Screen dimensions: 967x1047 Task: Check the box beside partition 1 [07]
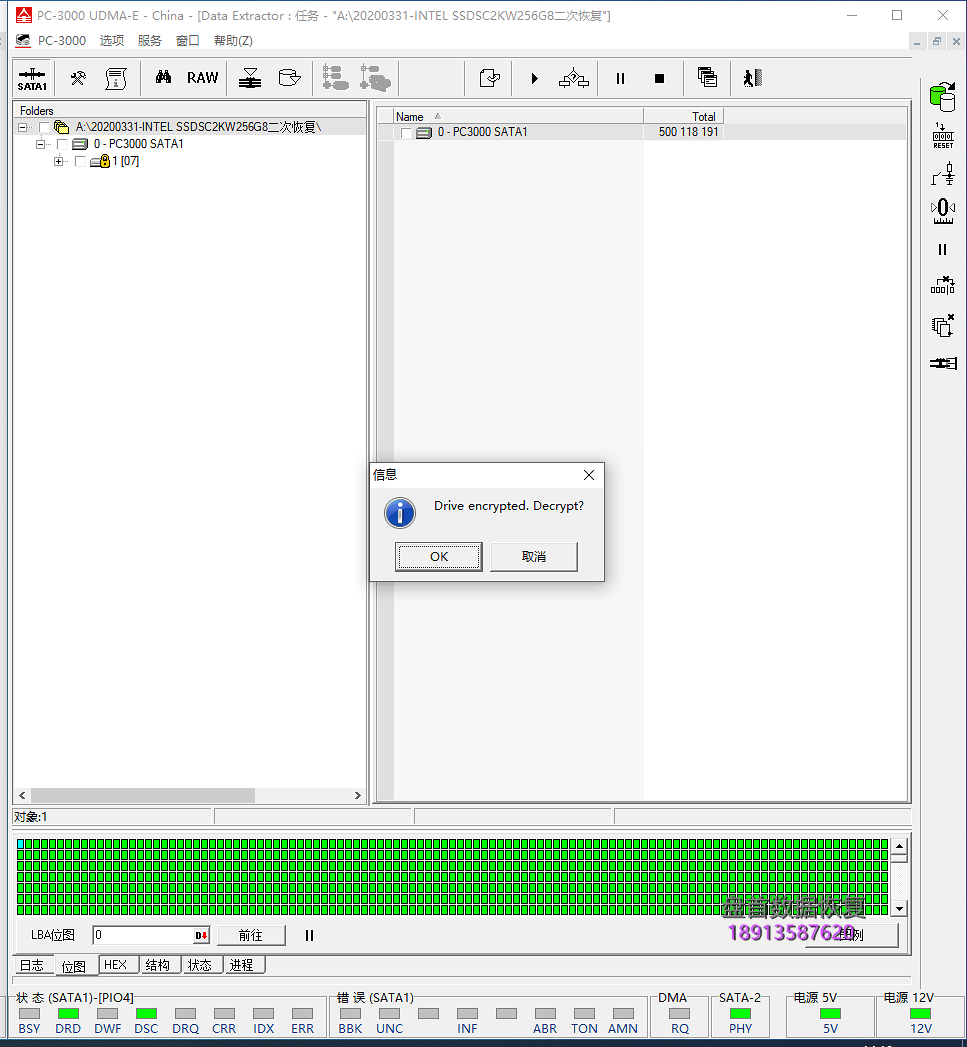point(81,162)
